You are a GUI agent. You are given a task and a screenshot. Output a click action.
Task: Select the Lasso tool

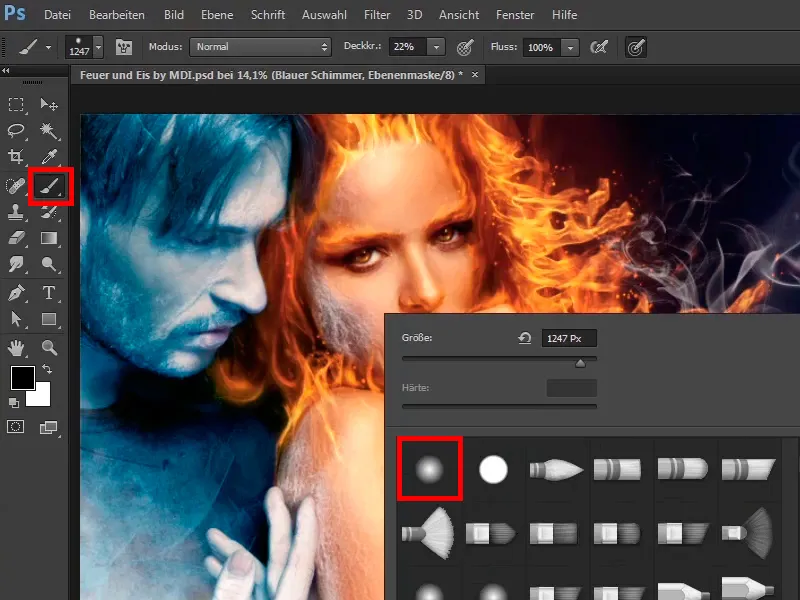point(16,131)
